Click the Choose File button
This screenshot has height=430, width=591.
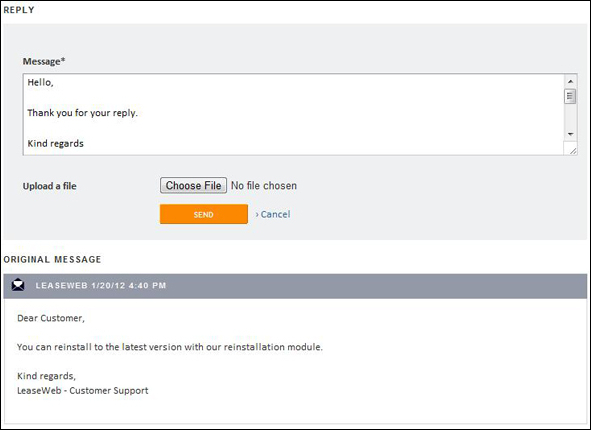coord(193,185)
